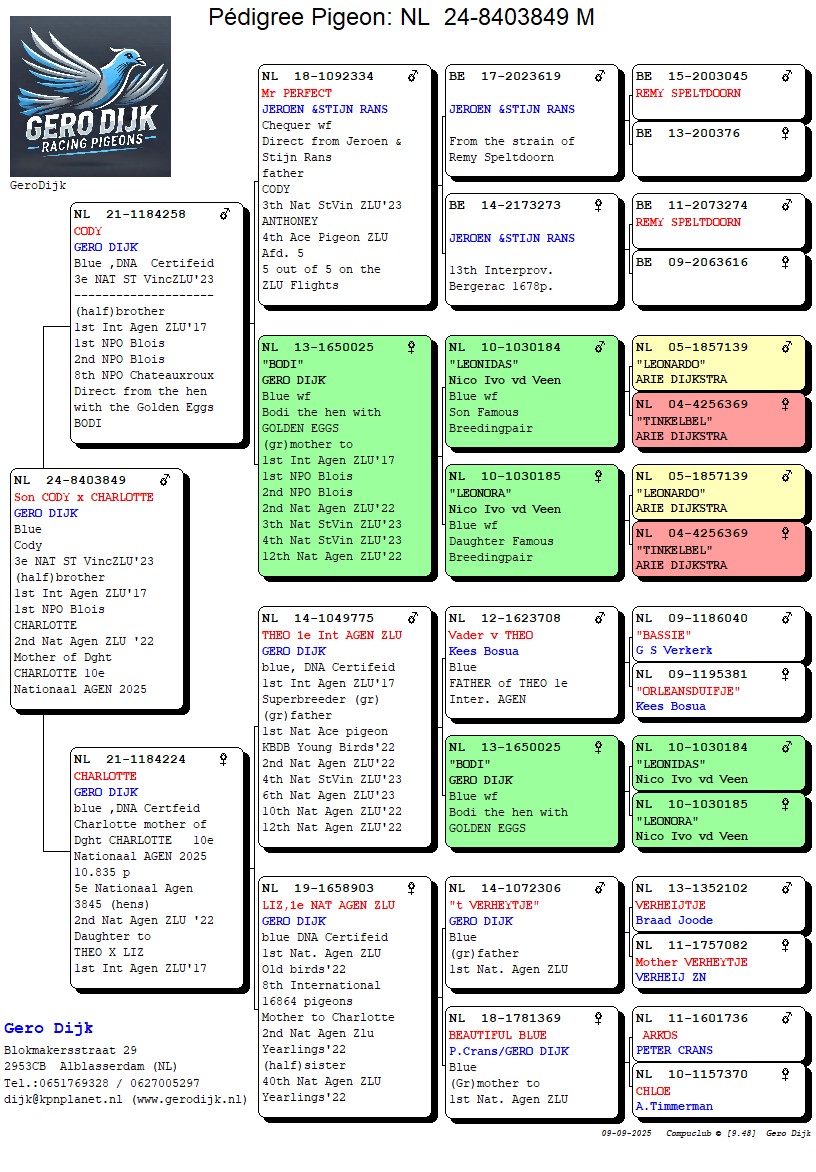816x1172 pixels.
Task: Select the female symbol on BEAUTIFUL BLUE's box
Action: point(599,1018)
